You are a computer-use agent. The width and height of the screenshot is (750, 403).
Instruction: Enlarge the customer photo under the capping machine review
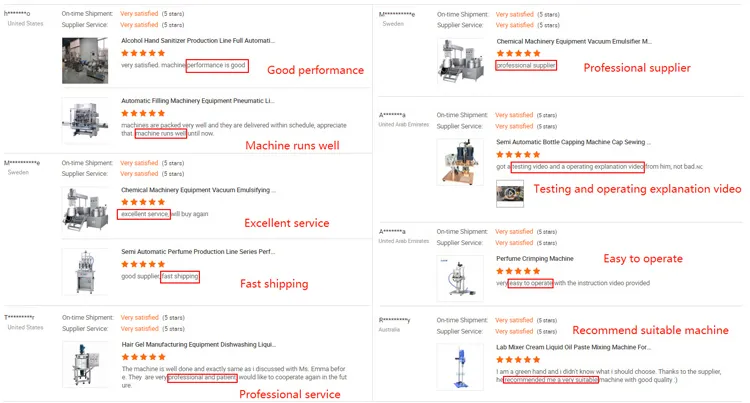coord(509,192)
